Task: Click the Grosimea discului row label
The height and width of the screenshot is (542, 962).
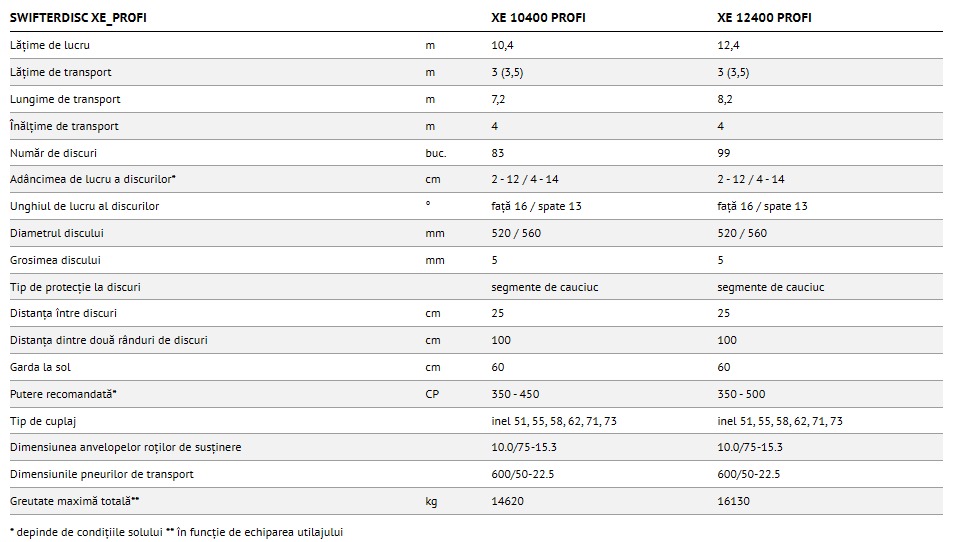Action: (56, 260)
